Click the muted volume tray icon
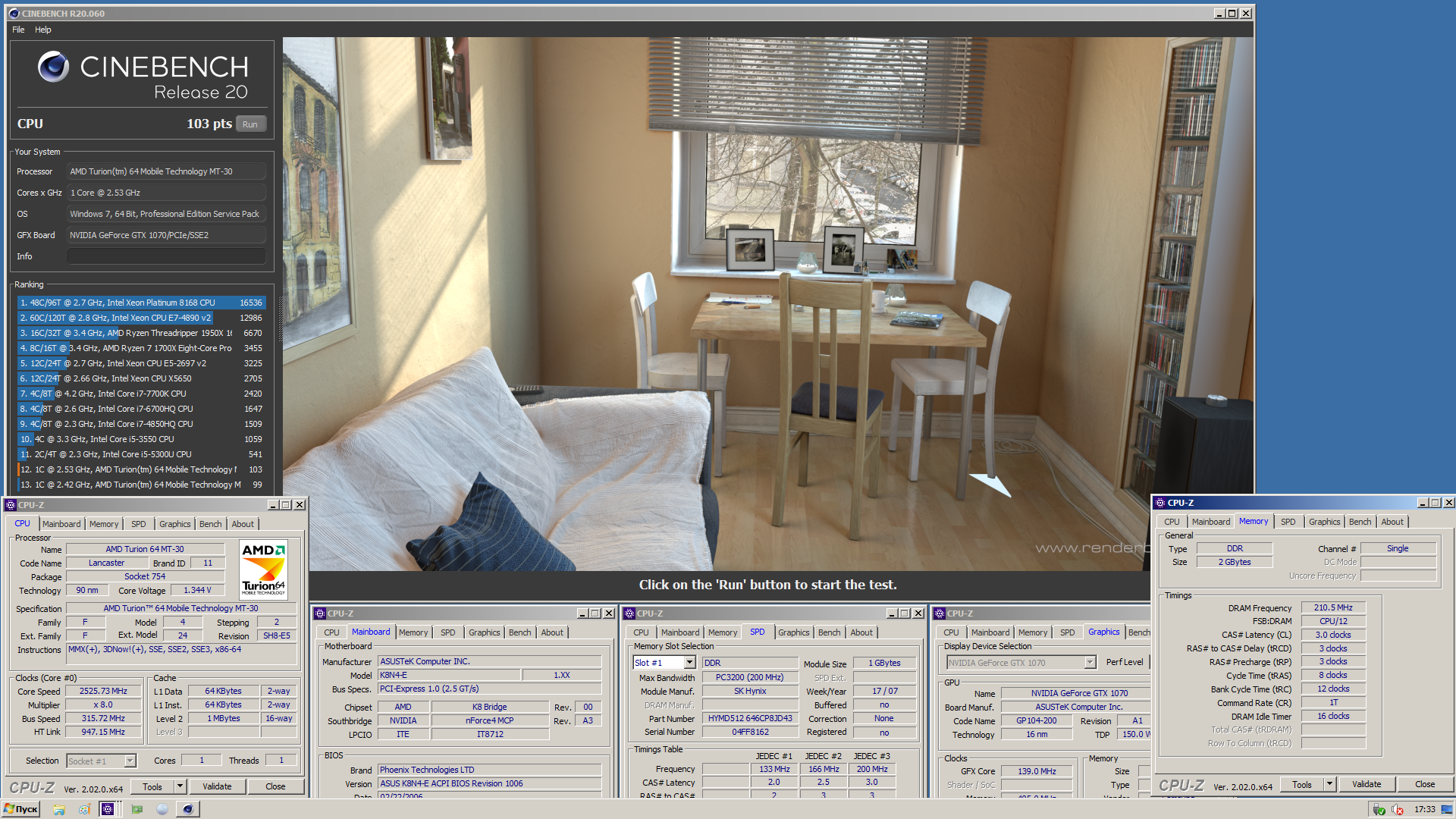 tap(1397, 810)
